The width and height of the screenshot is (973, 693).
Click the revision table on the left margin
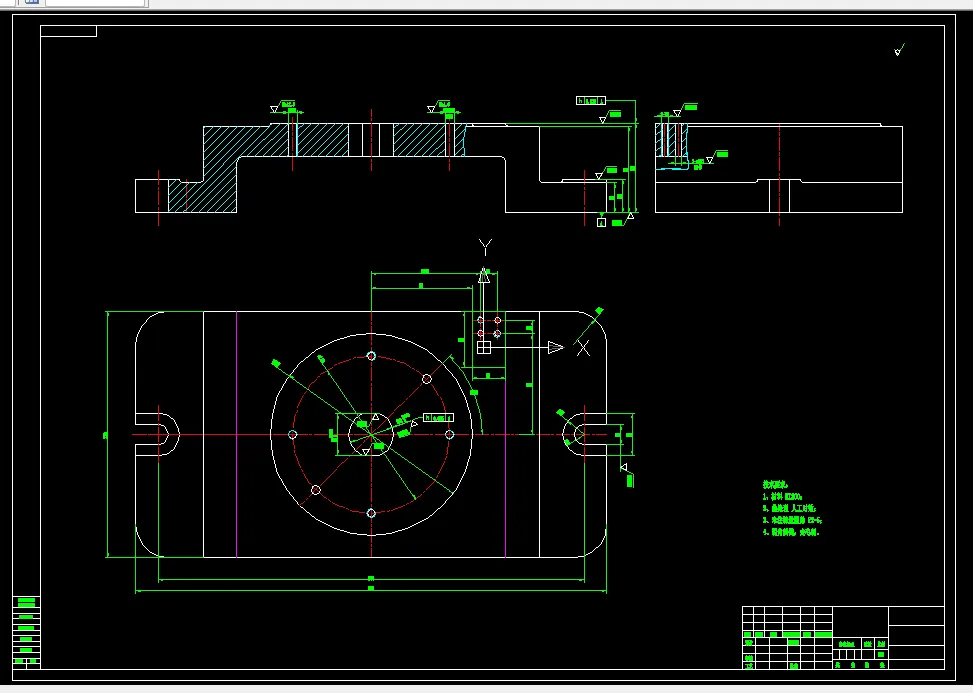(x=26, y=632)
